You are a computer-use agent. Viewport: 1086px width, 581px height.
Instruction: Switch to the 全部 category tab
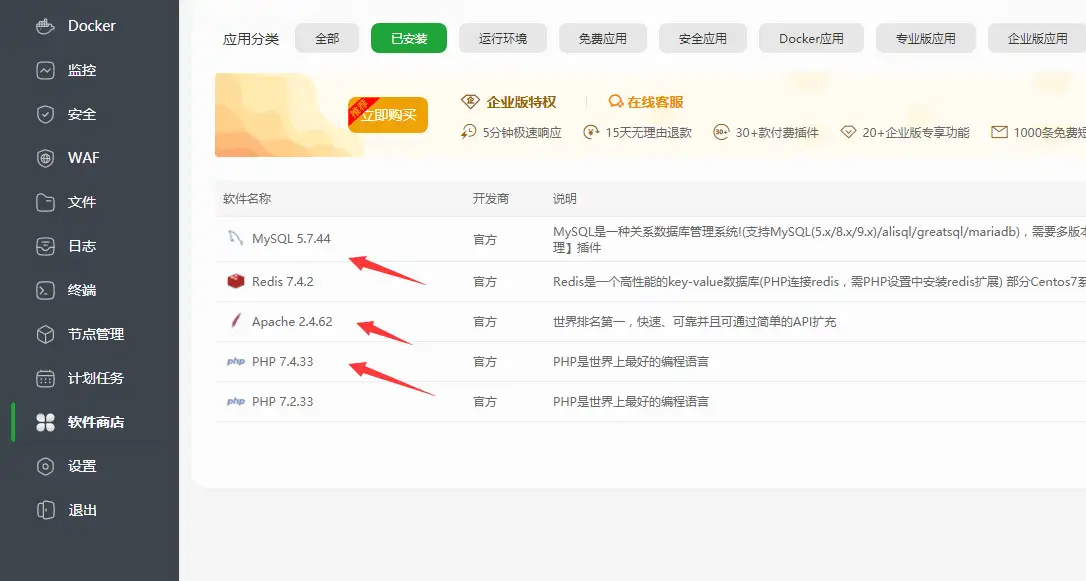point(327,38)
